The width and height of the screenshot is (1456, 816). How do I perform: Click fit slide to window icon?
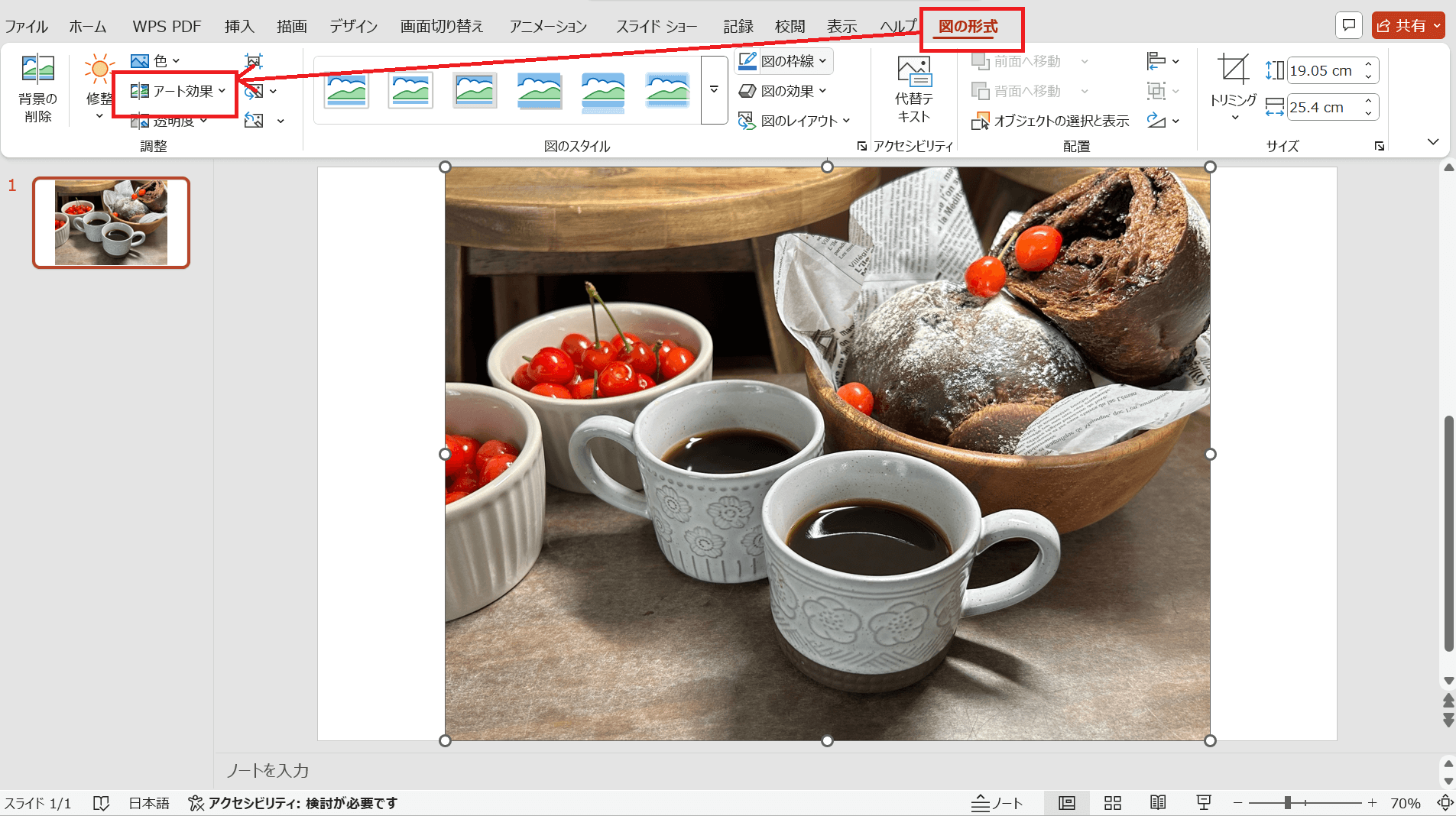click(x=1445, y=803)
